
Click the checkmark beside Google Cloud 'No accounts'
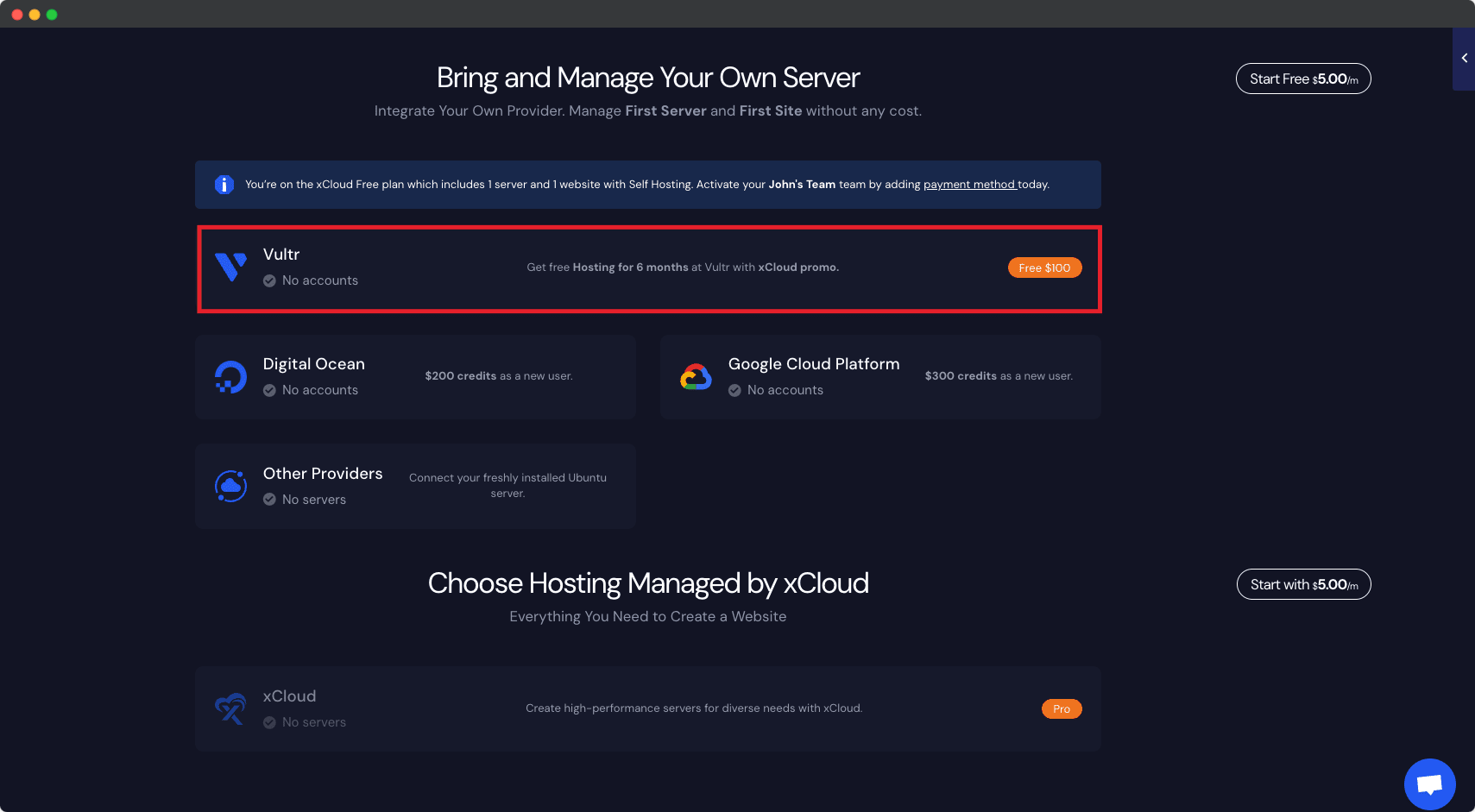coord(734,390)
